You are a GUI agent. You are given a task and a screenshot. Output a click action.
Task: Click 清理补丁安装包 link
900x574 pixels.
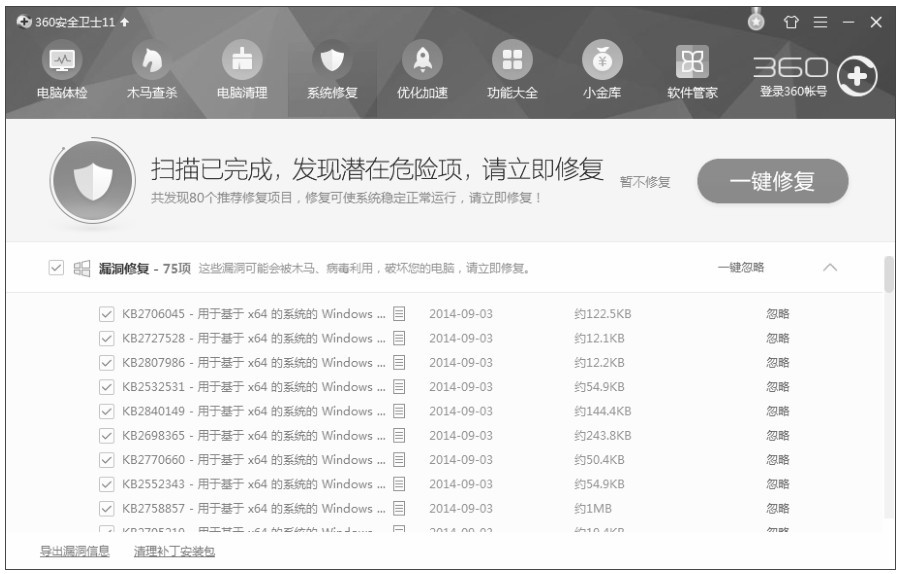(174, 552)
